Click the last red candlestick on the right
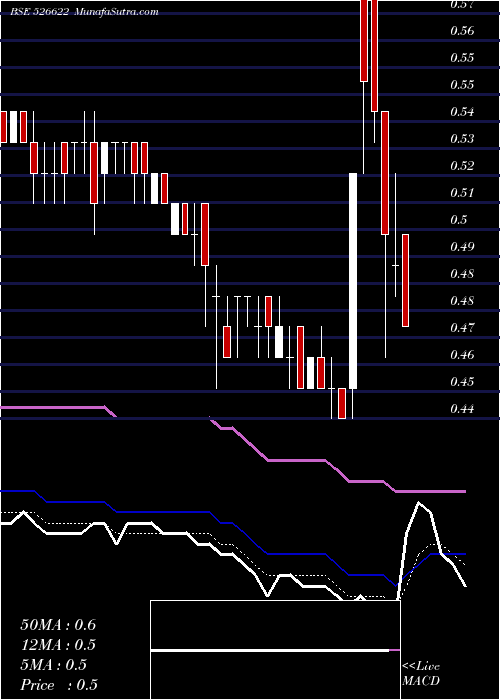This screenshot has height=700, width=500. [x=405, y=280]
